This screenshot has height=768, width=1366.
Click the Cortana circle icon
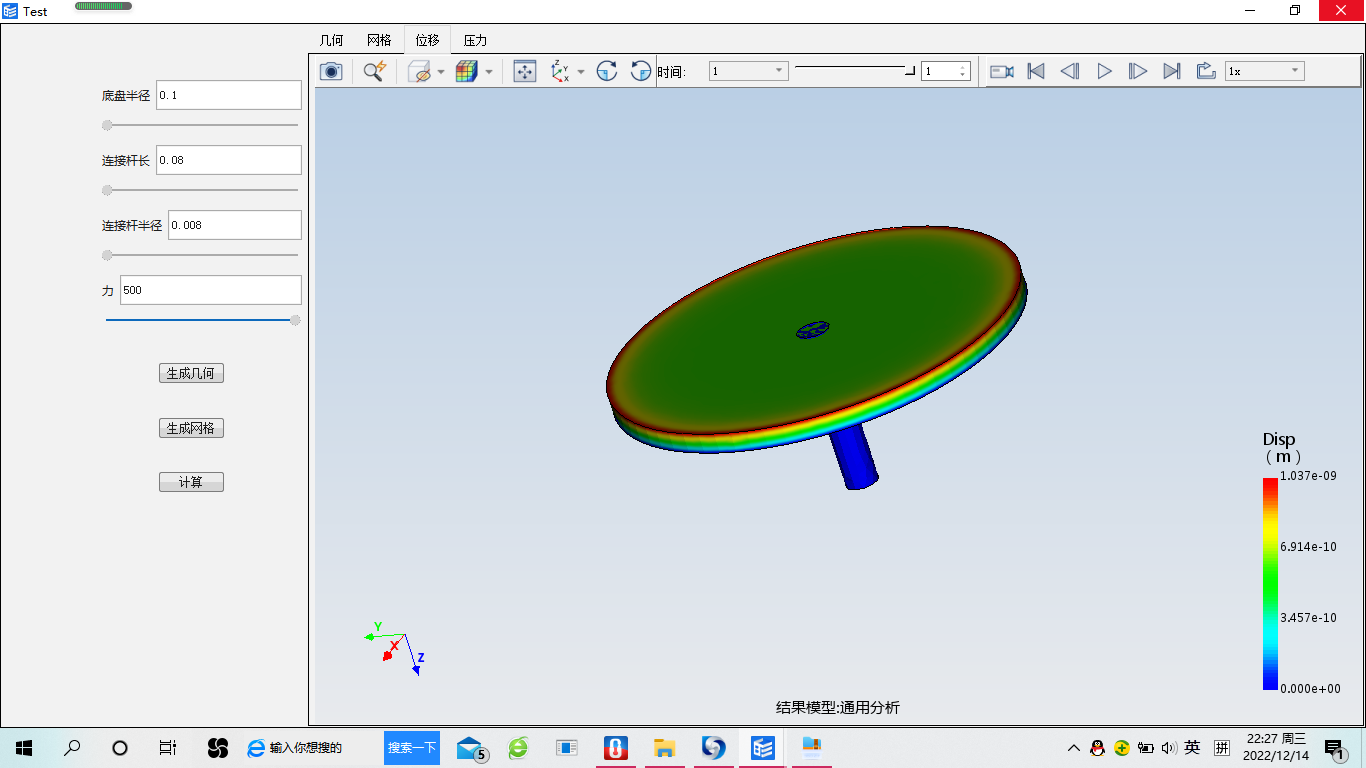tap(120, 747)
